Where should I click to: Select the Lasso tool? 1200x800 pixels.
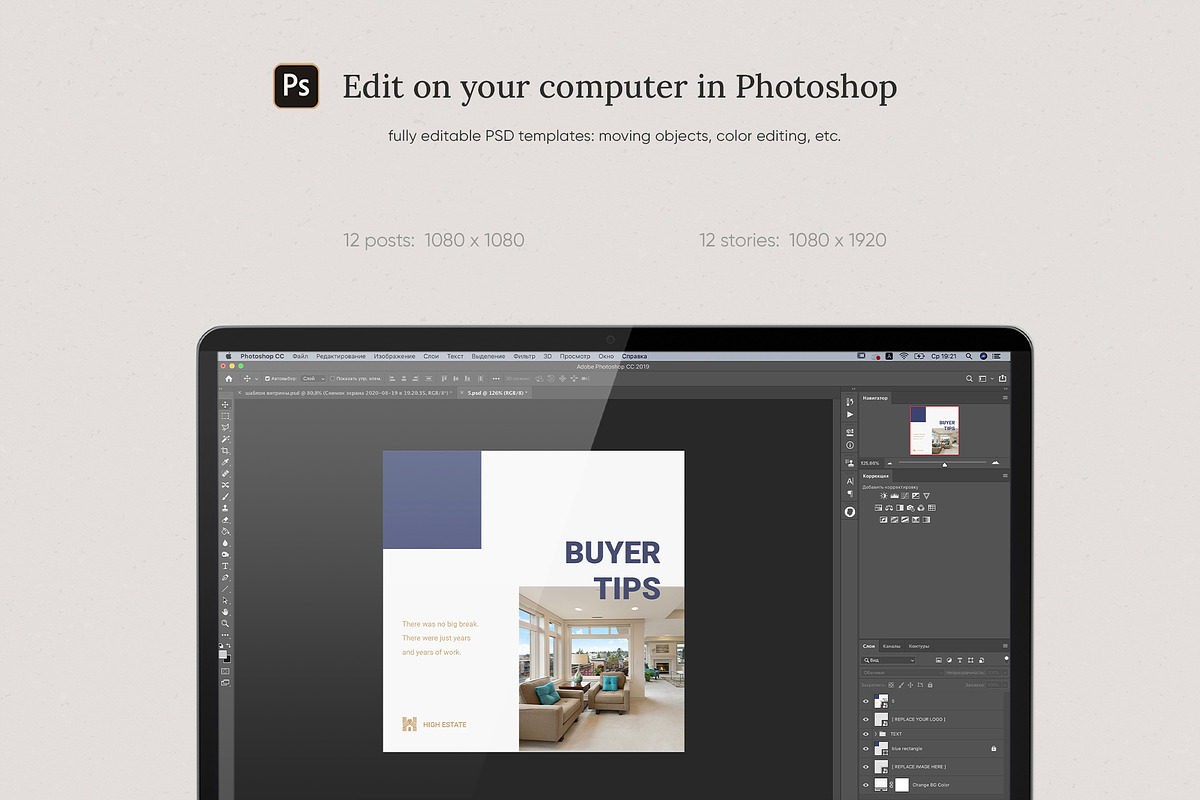tap(226, 427)
